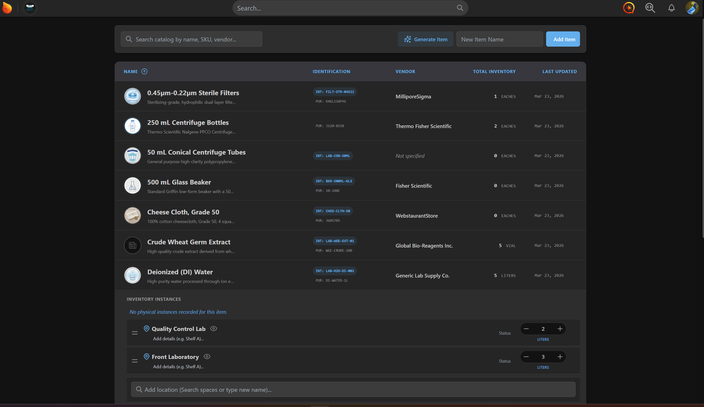Click the location pin for Quality Control Lab
Screen dimensions: 704x407
[146, 329]
